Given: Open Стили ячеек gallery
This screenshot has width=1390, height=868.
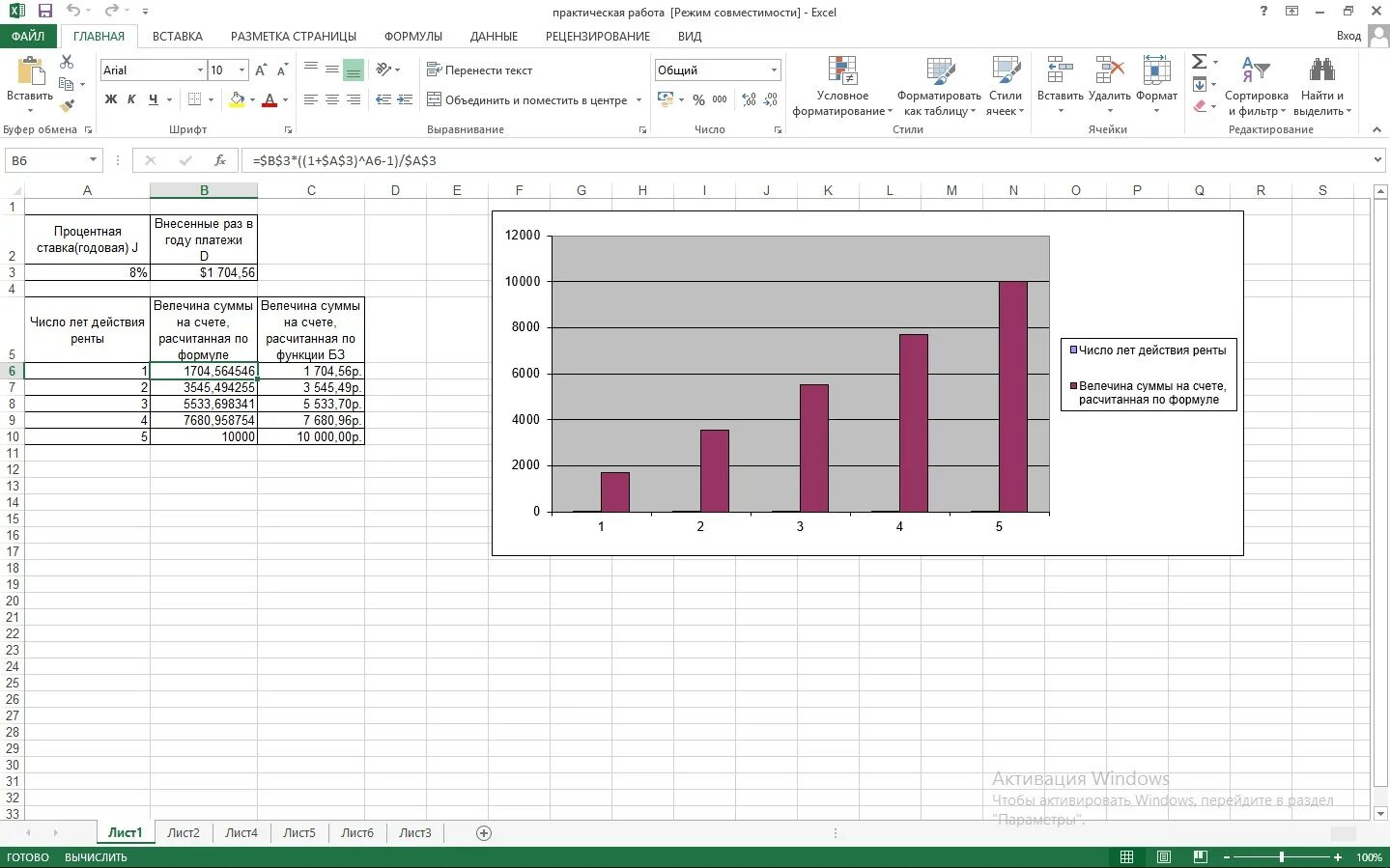Looking at the screenshot, I should point(1006,87).
